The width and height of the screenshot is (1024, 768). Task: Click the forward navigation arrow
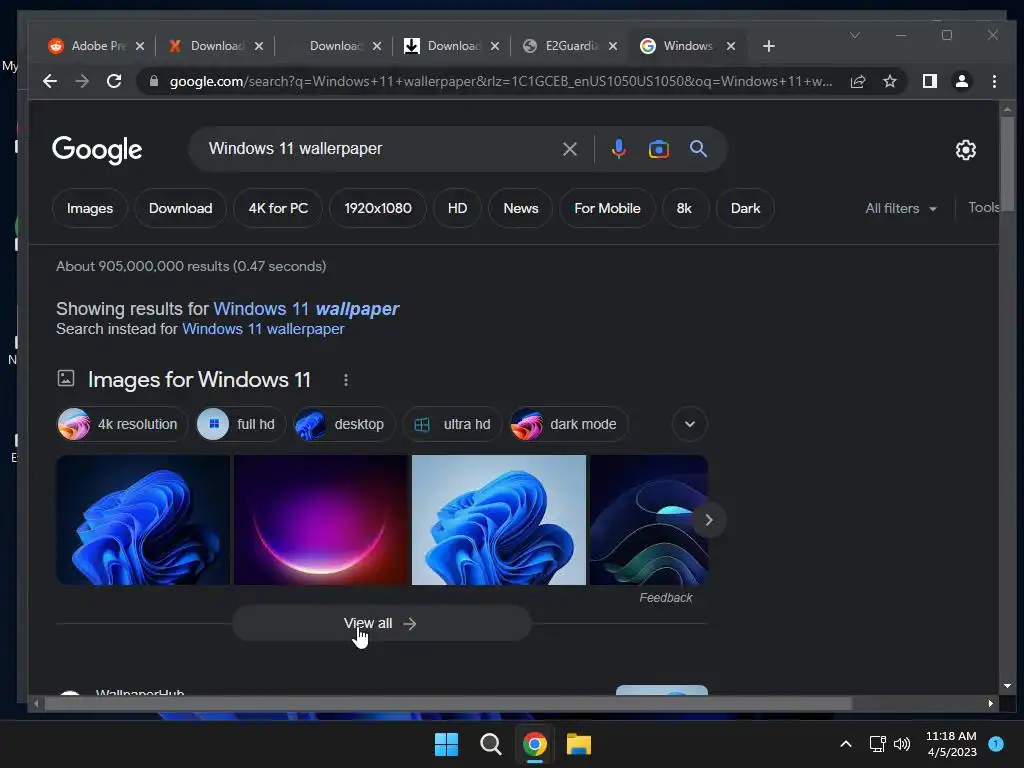[x=82, y=81]
